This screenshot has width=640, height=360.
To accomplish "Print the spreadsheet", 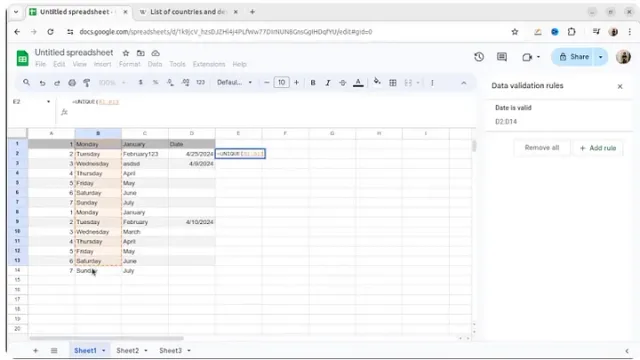I will coord(72,83).
